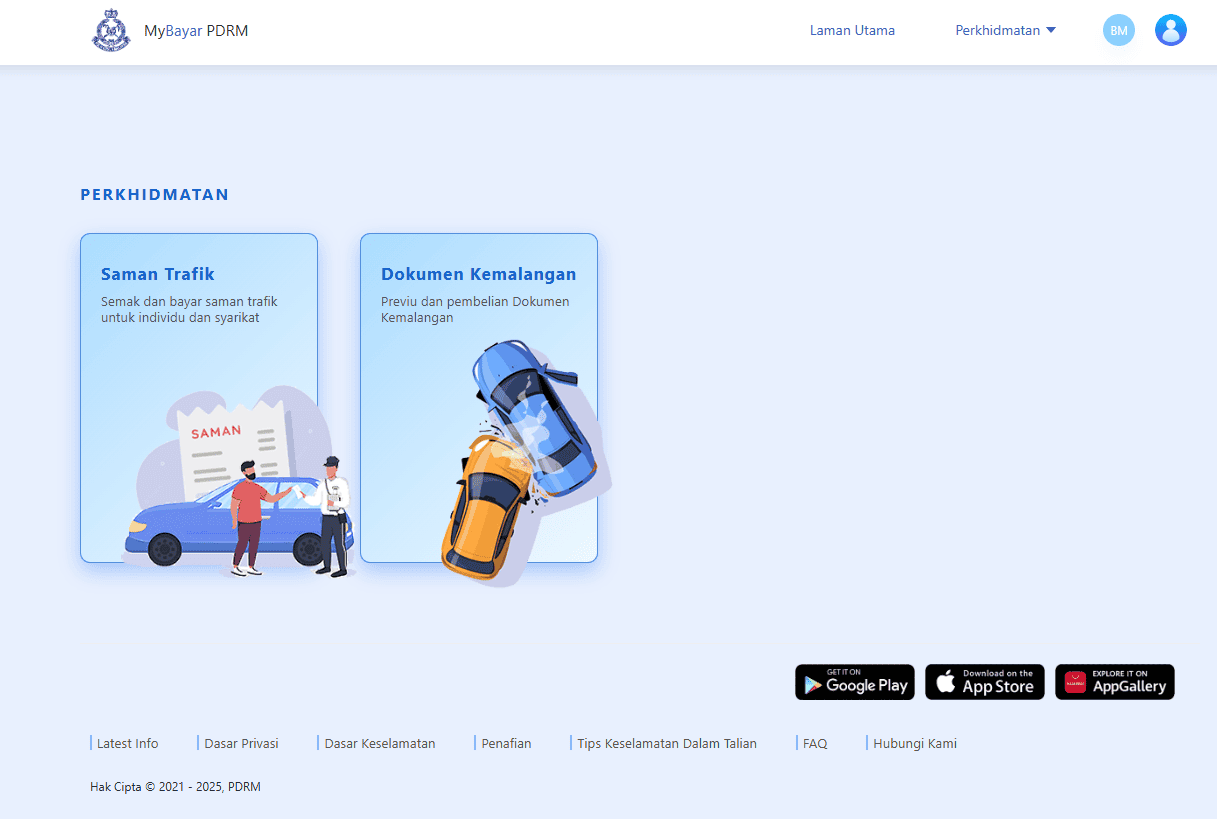1217x819 pixels.
Task: Open the Latest Info footer link
Action: tap(127, 743)
